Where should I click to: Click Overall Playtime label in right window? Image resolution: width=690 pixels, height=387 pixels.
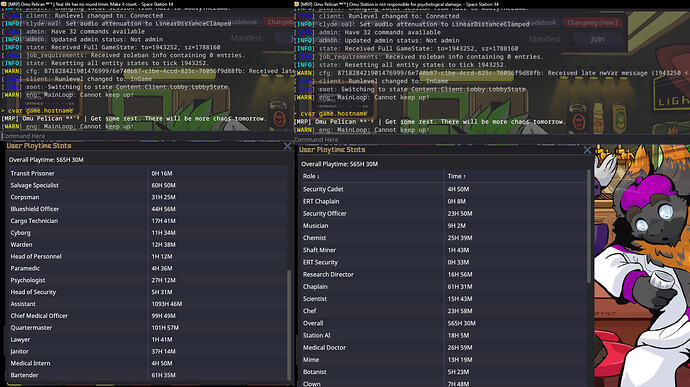pyautogui.click(x=339, y=164)
